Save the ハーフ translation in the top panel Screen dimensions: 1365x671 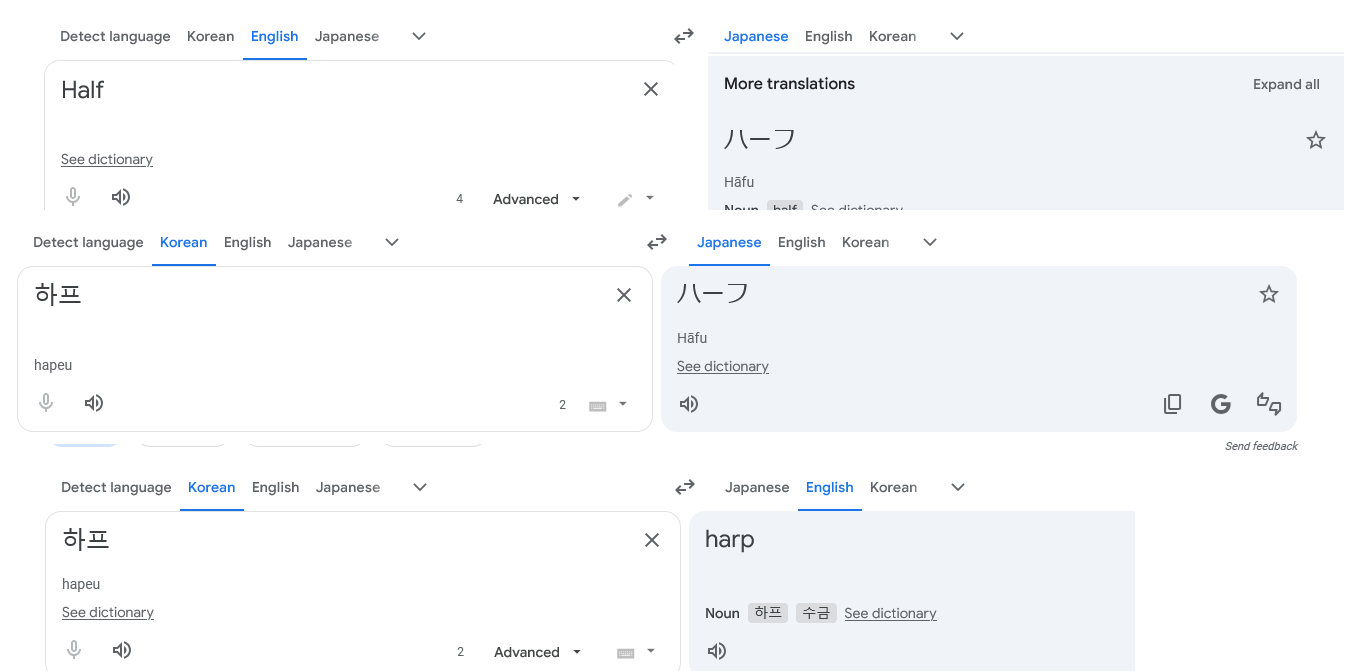tap(1316, 141)
